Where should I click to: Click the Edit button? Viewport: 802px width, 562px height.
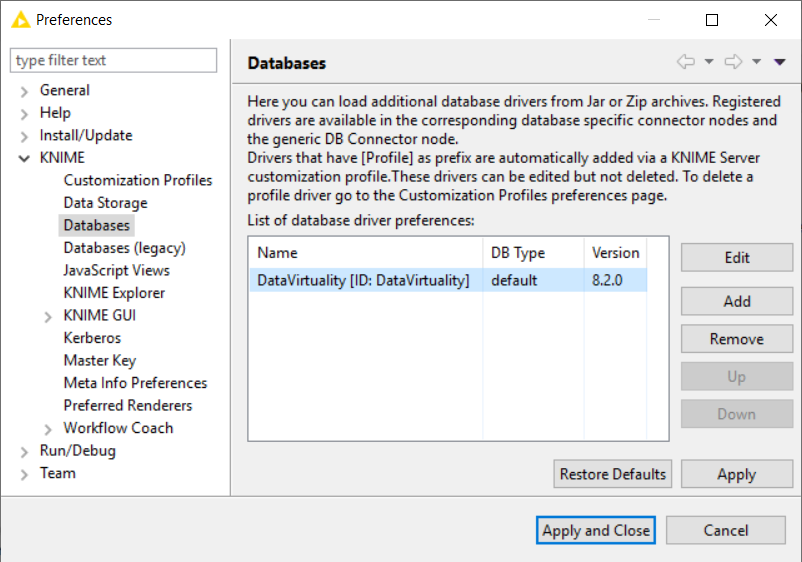click(x=737, y=257)
